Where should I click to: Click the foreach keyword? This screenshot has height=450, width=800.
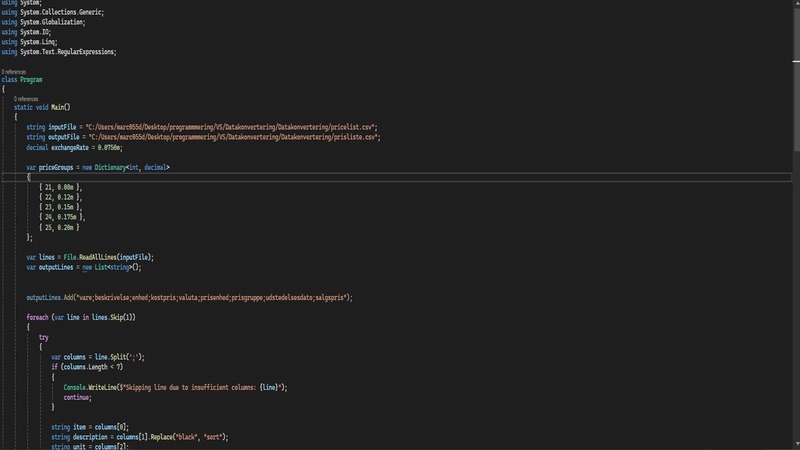(38, 317)
